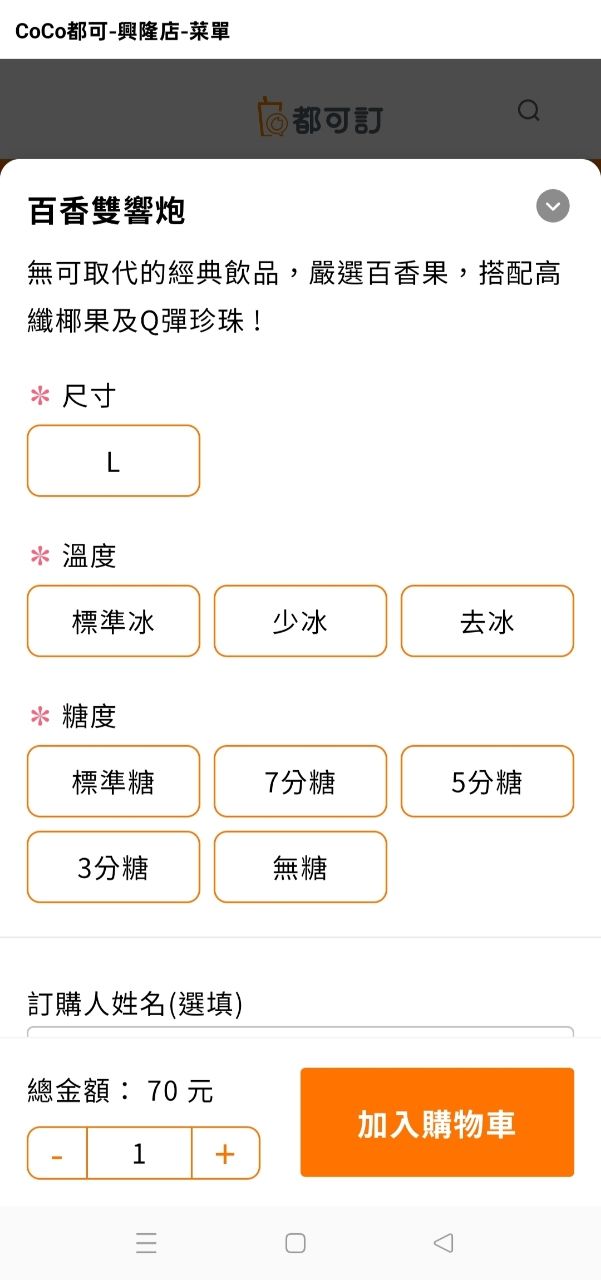
Task: Select 無糖 sugar option
Action: (x=300, y=867)
